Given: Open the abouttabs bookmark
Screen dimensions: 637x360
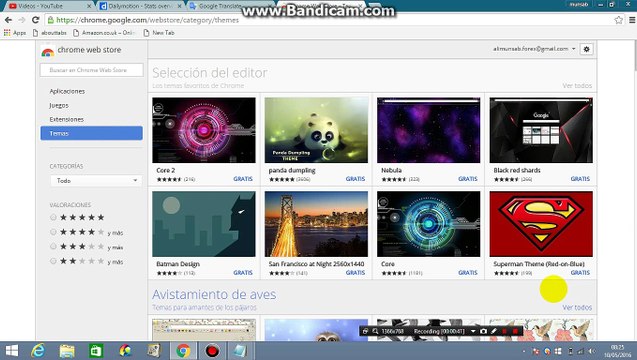Looking at the screenshot, I should (50, 33).
